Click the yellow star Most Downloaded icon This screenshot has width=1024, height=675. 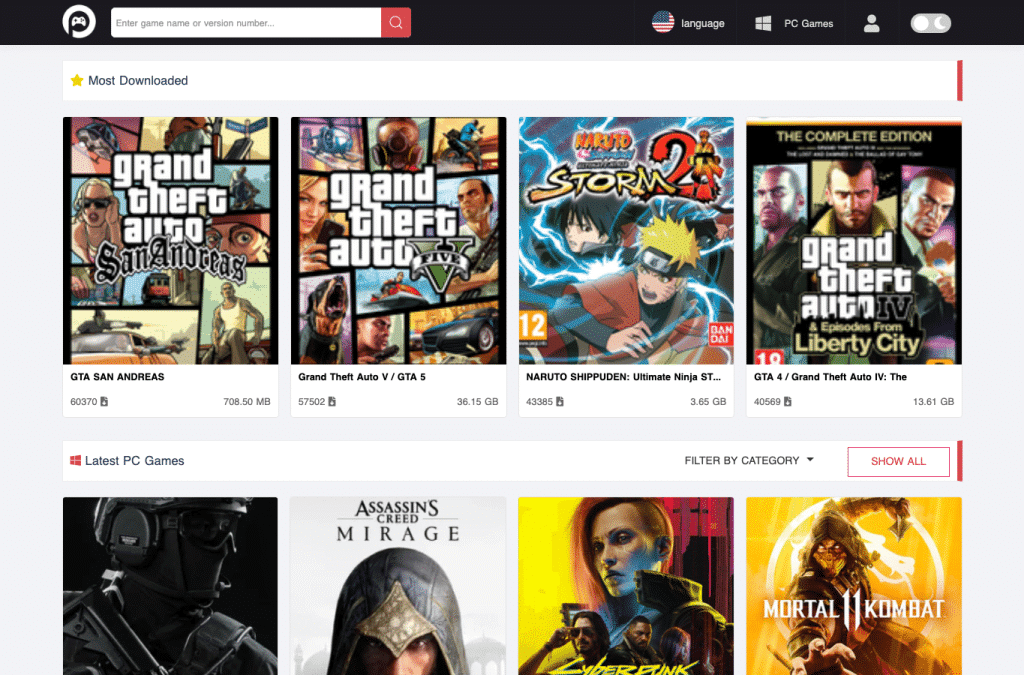[x=77, y=80]
